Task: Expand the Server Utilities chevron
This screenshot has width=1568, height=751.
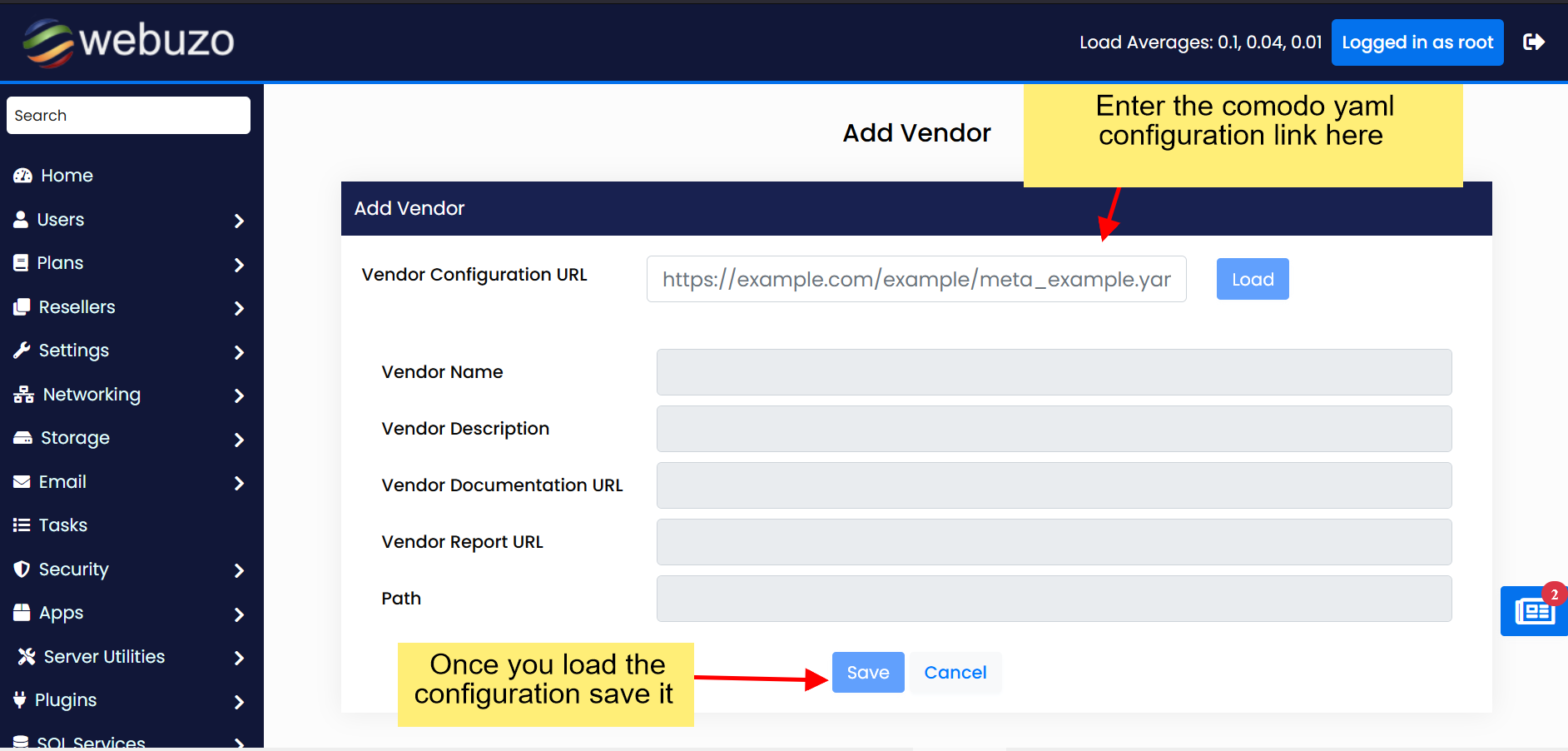Action: (239, 658)
